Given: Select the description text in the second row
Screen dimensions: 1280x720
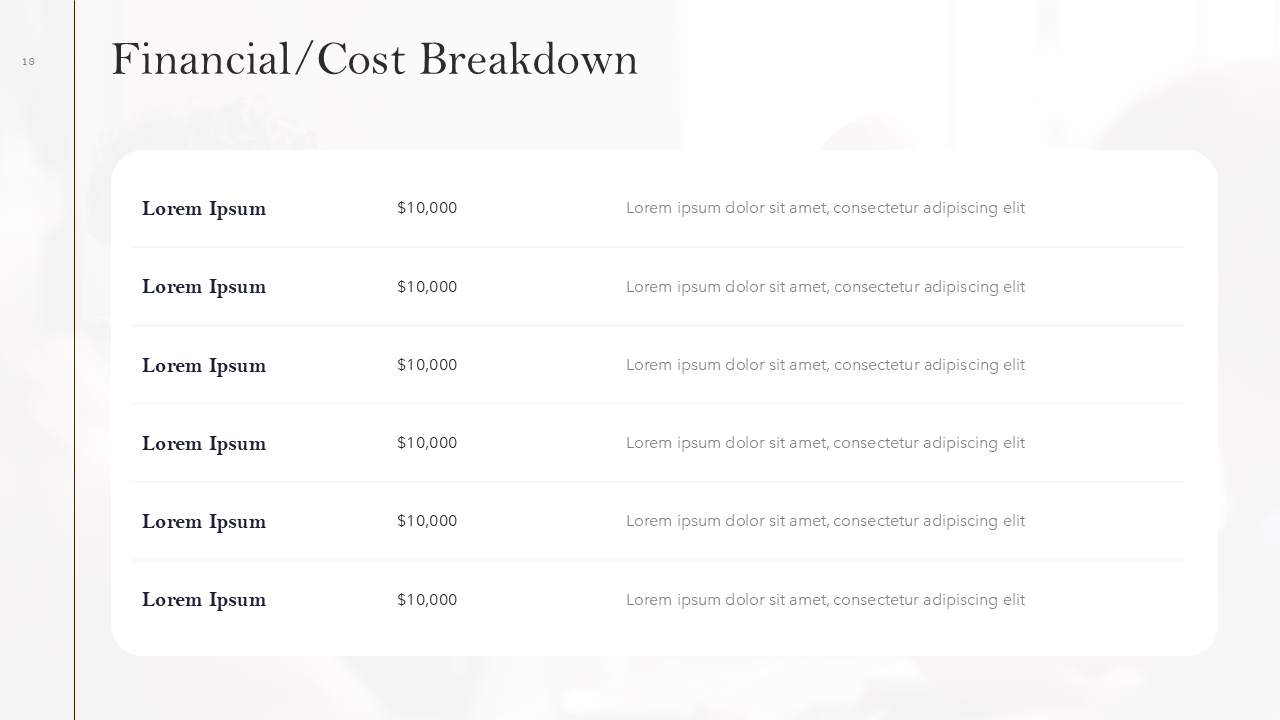Looking at the screenshot, I should pyautogui.click(x=825, y=287).
